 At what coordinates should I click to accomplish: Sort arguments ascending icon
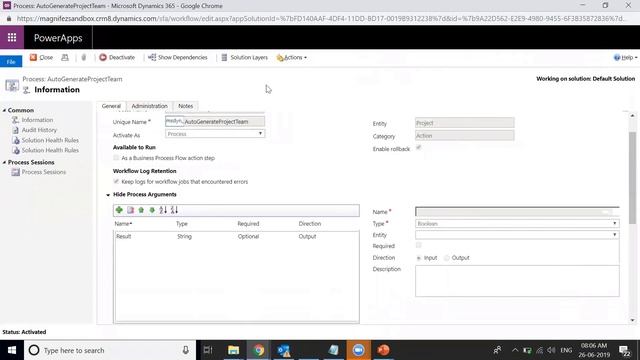163,210
